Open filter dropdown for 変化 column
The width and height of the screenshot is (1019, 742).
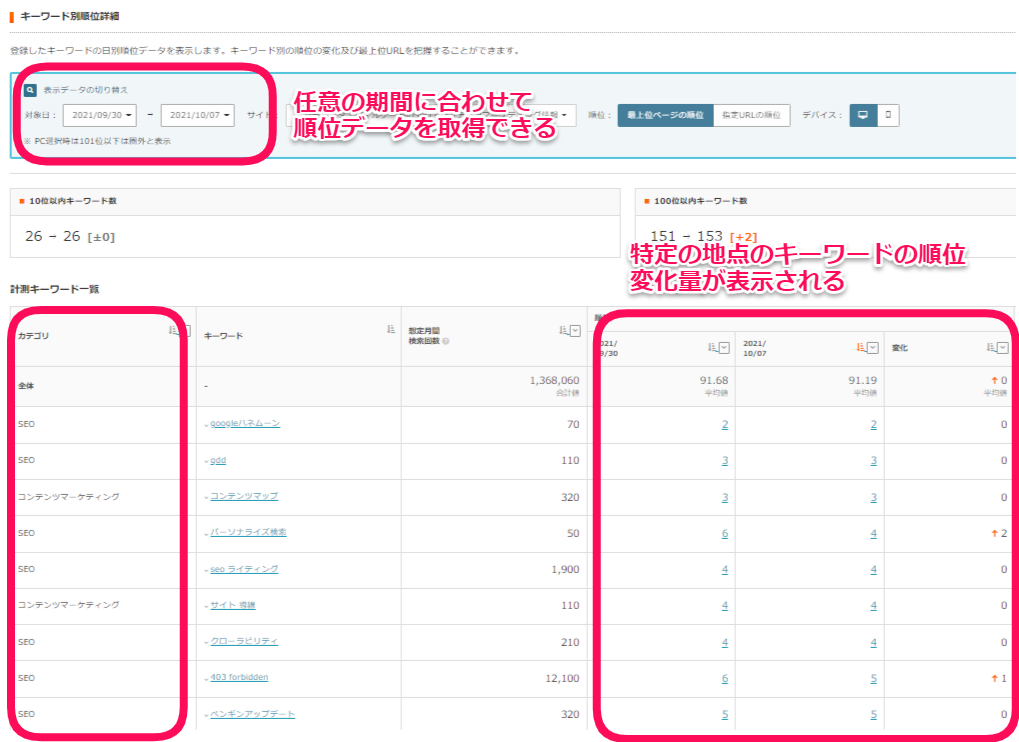[x=1002, y=347]
